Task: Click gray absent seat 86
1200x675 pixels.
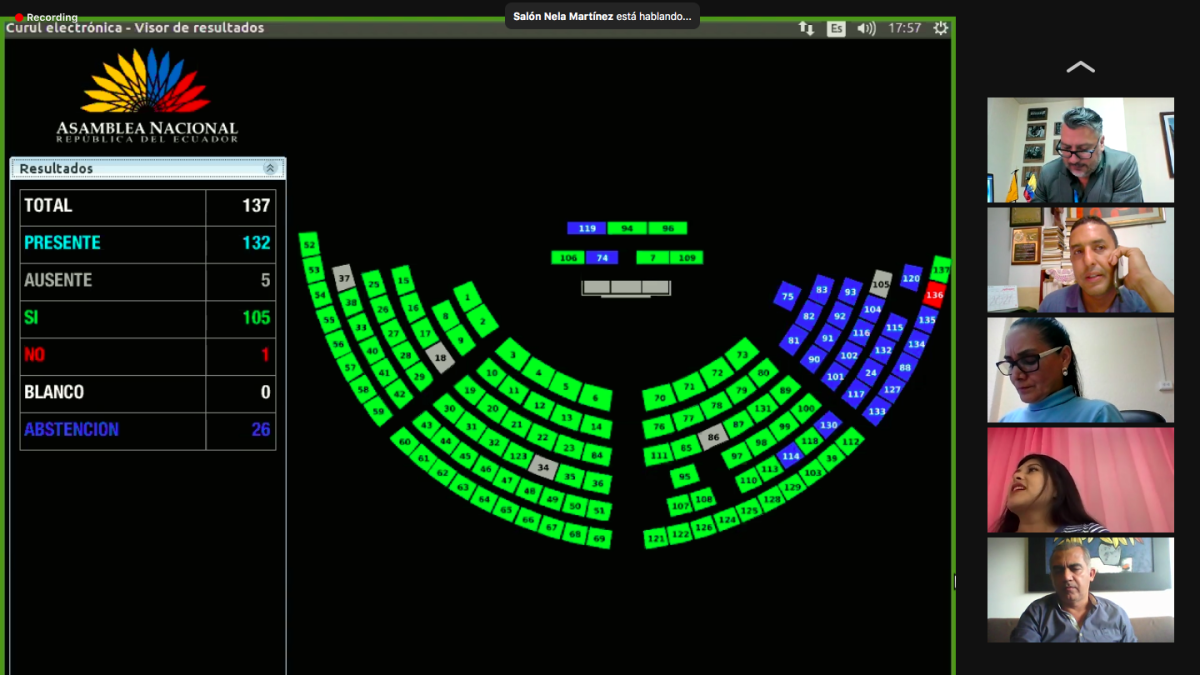Action: point(713,437)
